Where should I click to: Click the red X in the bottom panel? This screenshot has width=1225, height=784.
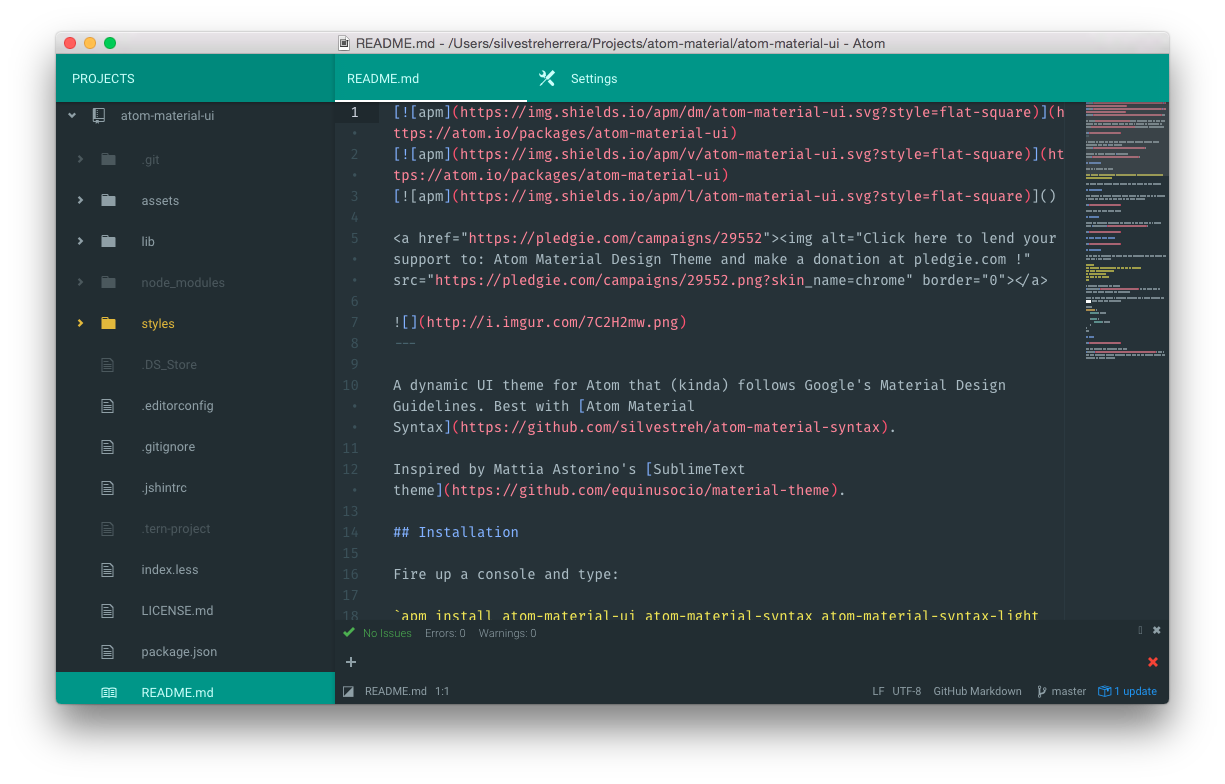pos(1153,662)
